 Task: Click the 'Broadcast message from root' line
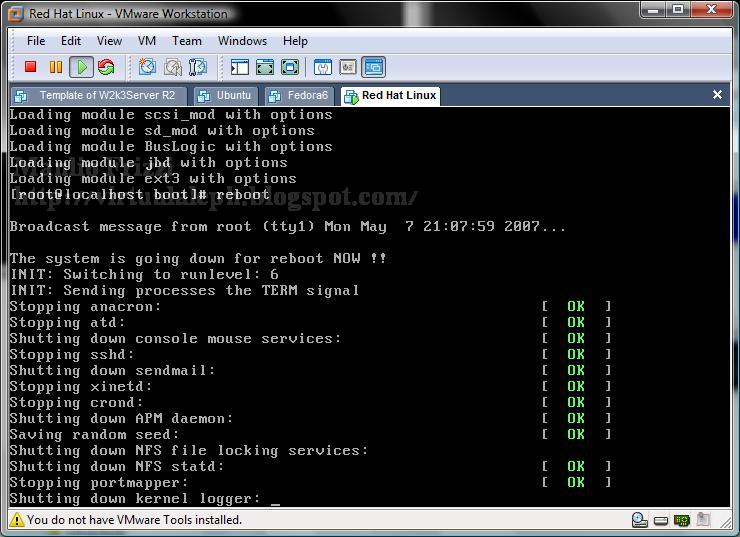point(287,227)
